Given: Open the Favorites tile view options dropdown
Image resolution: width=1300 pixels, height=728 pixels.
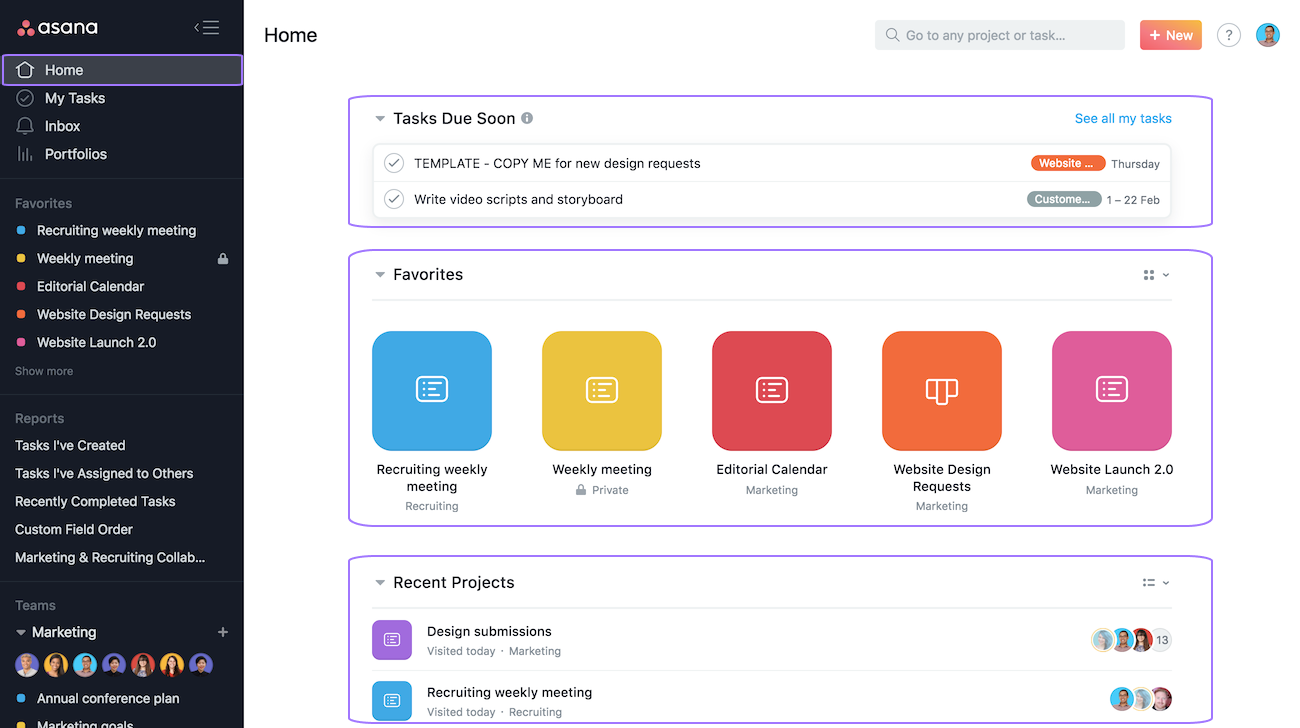Looking at the screenshot, I should pos(1155,274).
